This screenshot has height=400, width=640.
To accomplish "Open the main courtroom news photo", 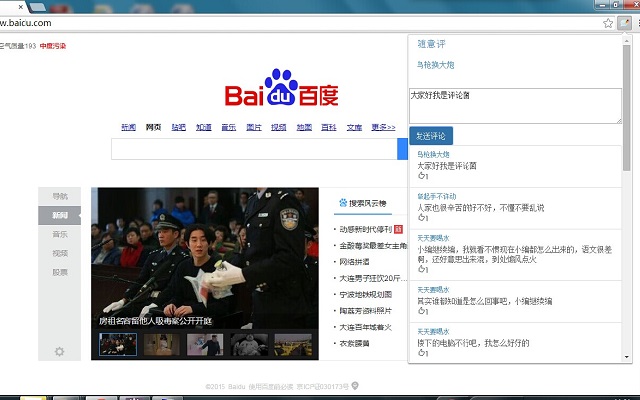I will point(205,258).
